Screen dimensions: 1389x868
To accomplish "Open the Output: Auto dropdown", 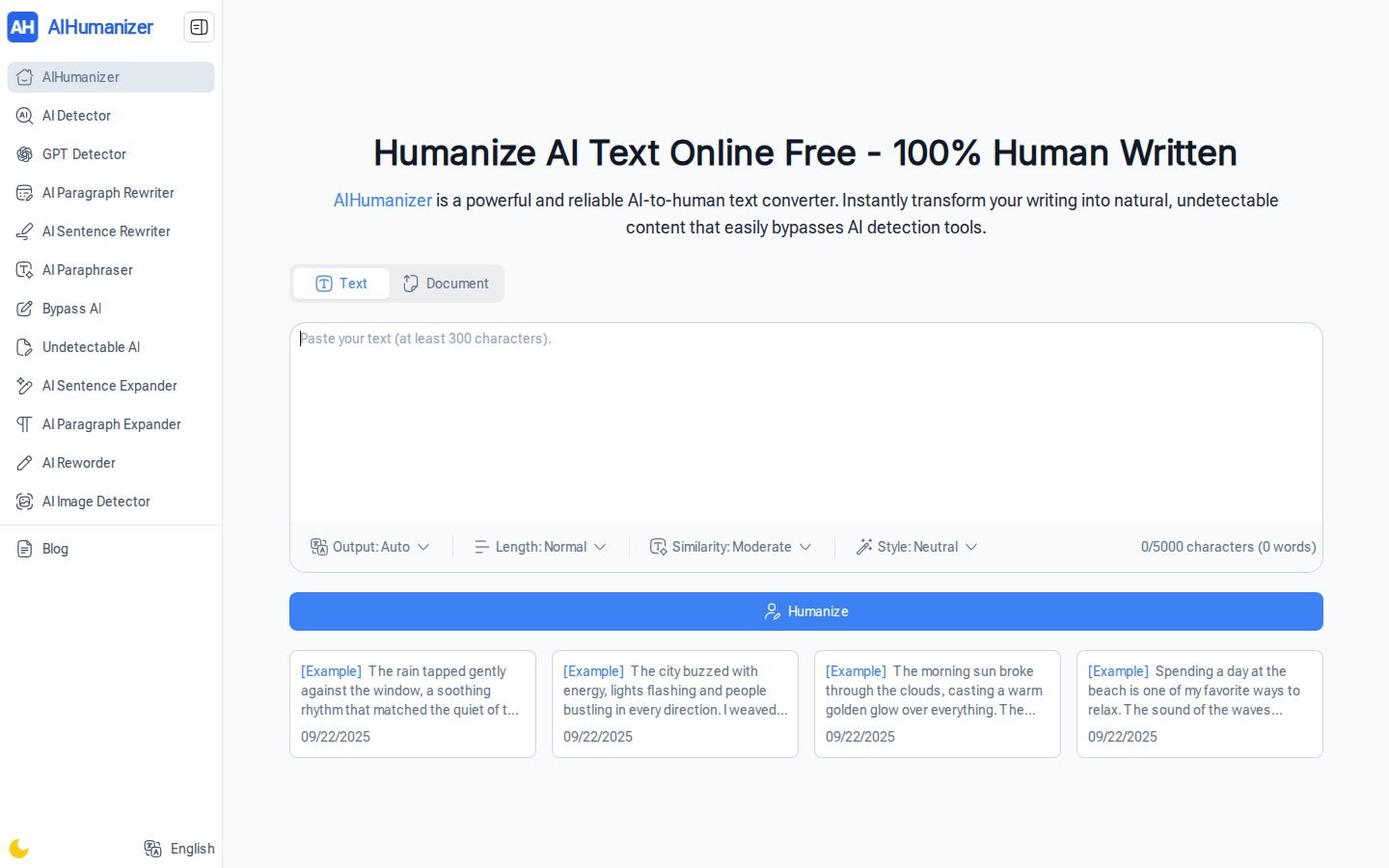I will pos(369,547).
